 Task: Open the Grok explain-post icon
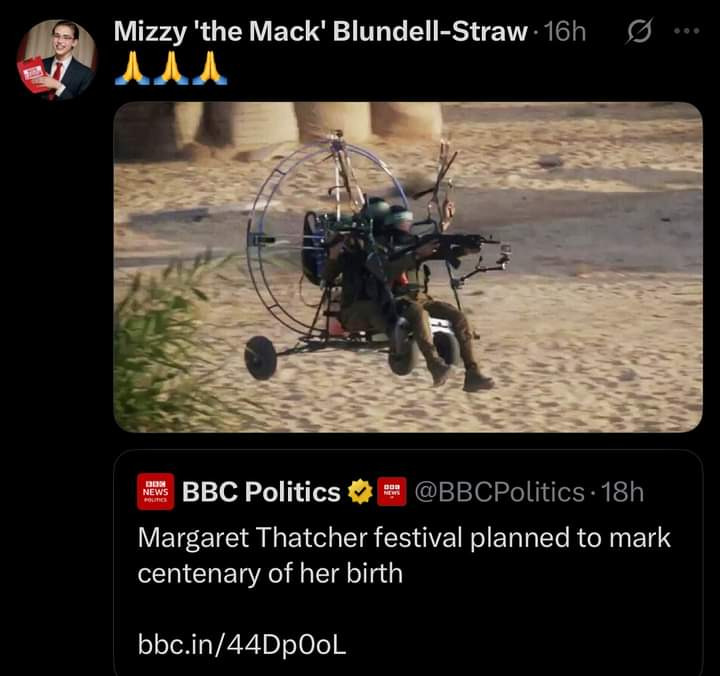click(638, 31)
